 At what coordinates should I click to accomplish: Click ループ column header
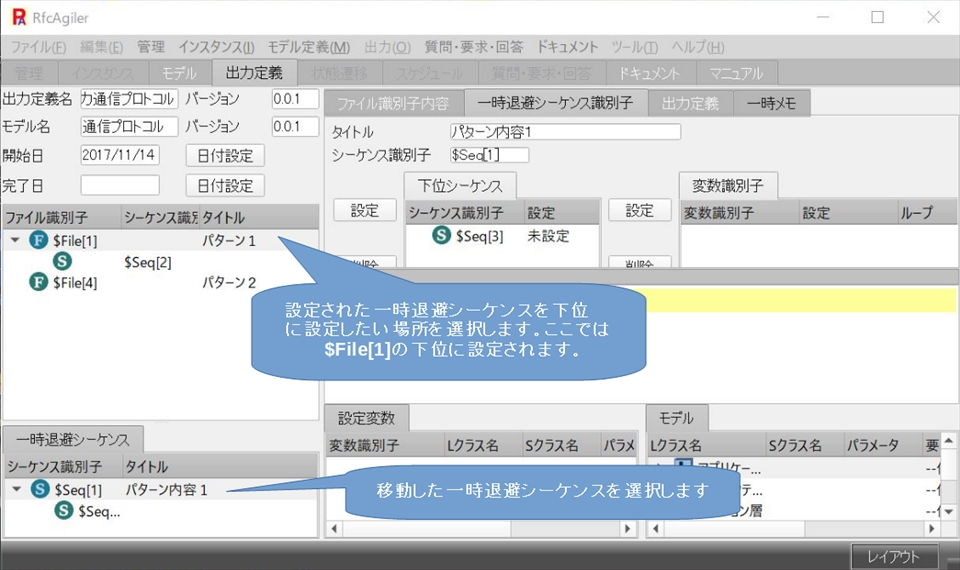[x=927, y=212]
